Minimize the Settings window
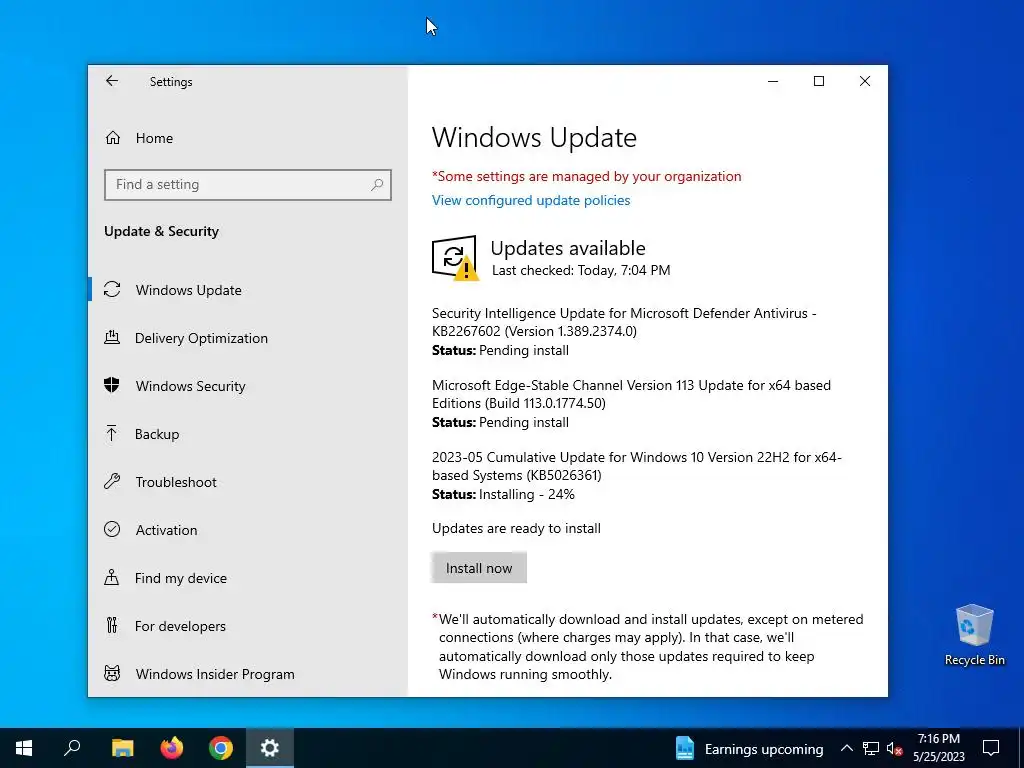This screenshot has height=768, width=1024. (x=773, y=81)
